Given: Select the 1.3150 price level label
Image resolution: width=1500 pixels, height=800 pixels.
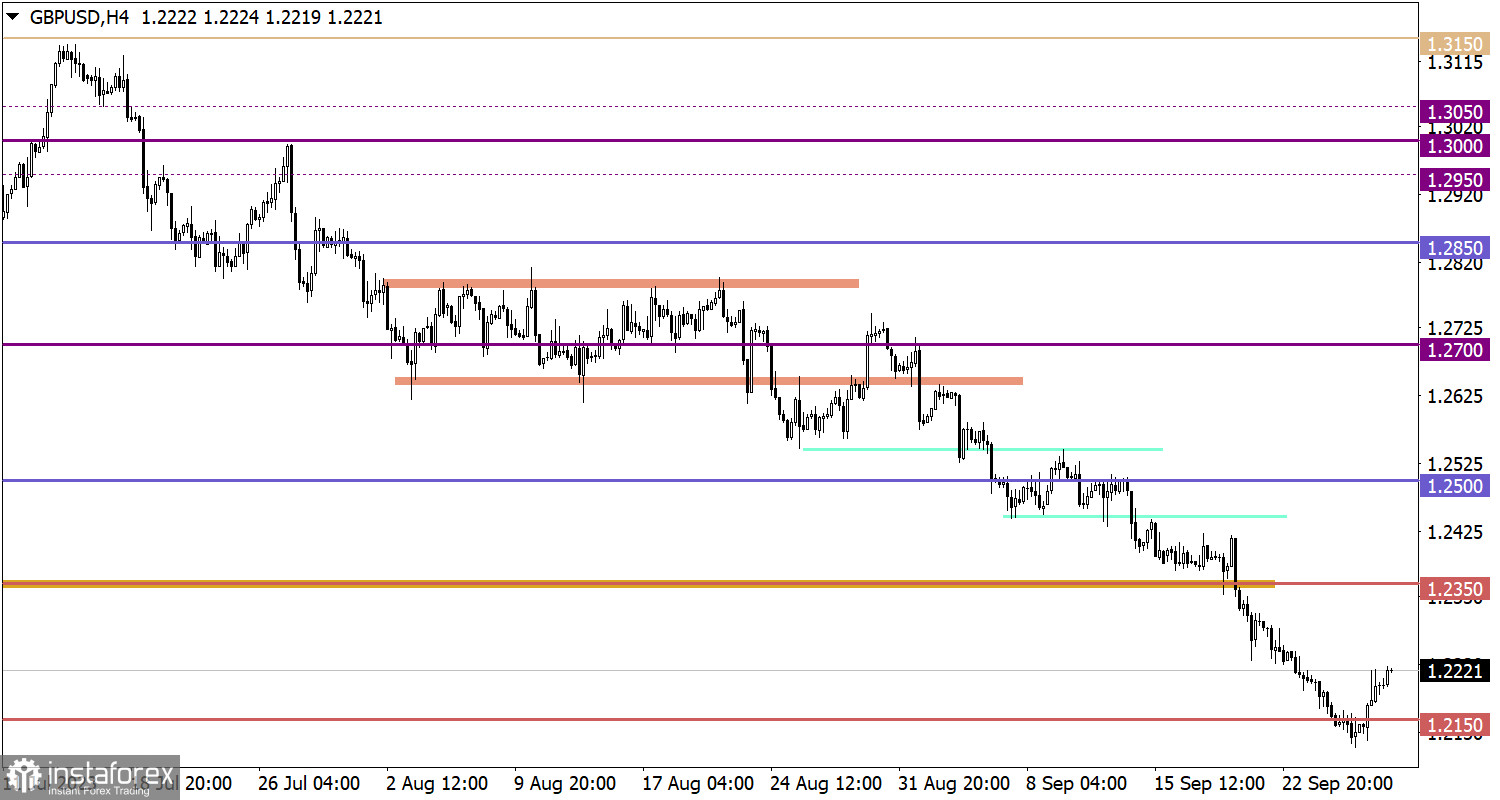Looking at the screenshot, I should click(1456, 43).
